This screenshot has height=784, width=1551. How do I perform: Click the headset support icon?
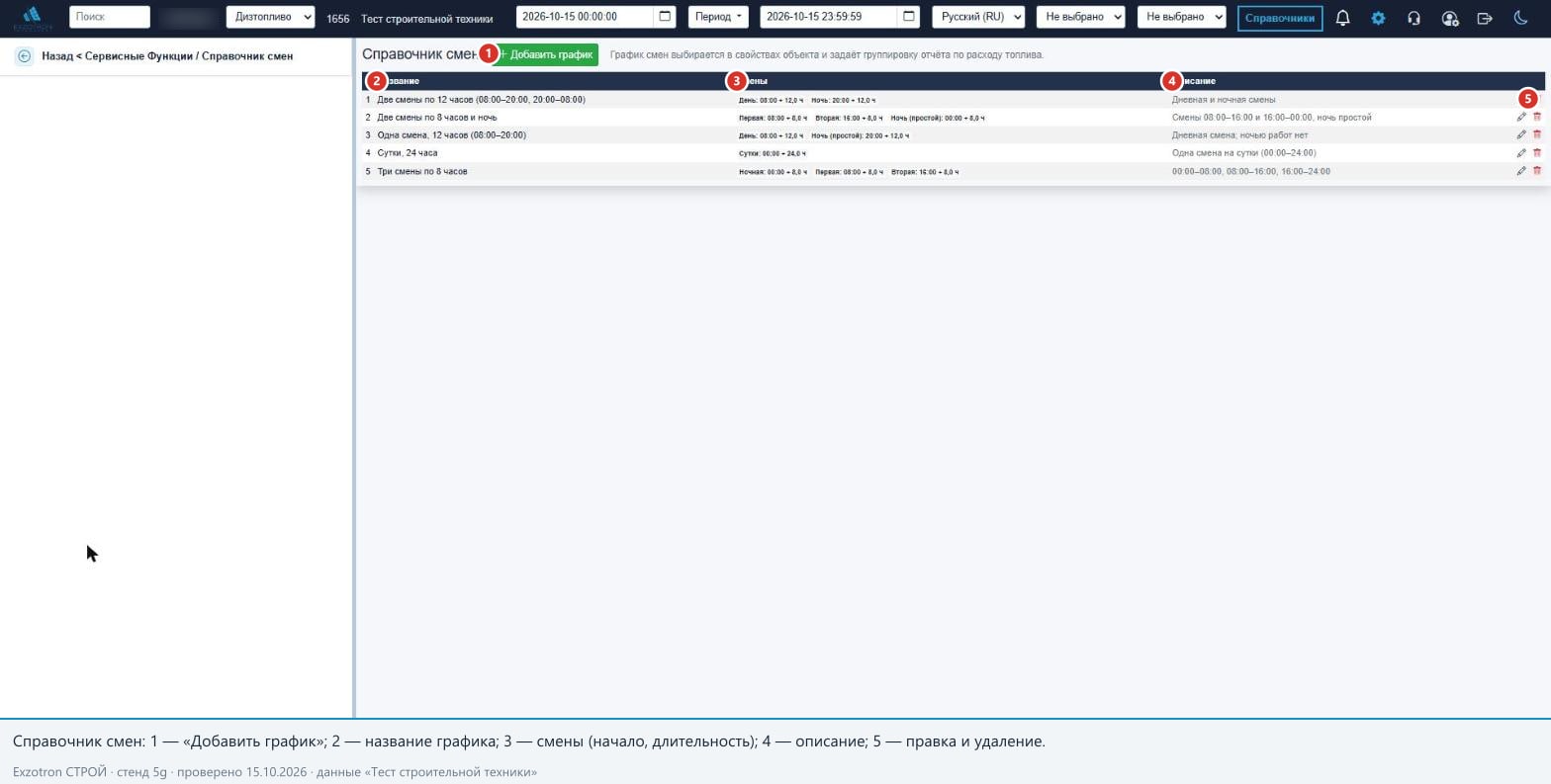1414,18
